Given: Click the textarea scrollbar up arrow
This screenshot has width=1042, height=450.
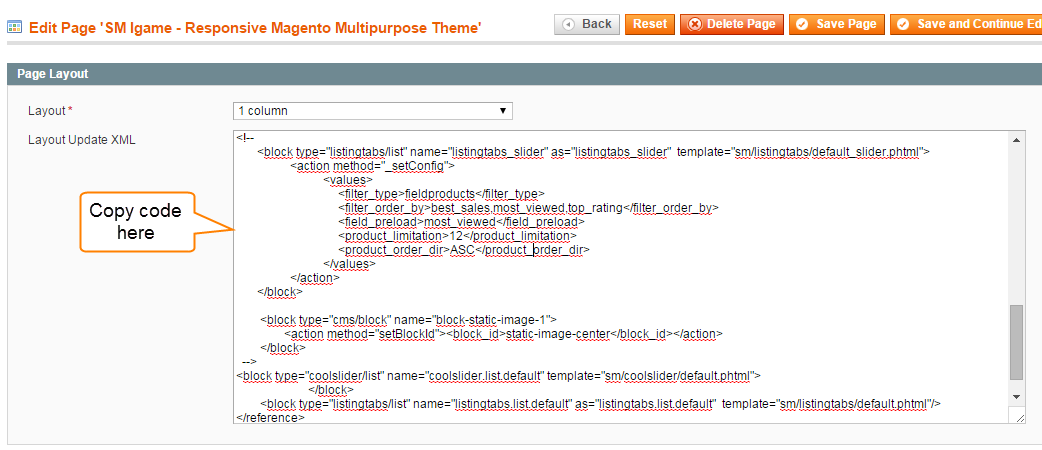Looking at the screenshot, I should pos(1017,140).
